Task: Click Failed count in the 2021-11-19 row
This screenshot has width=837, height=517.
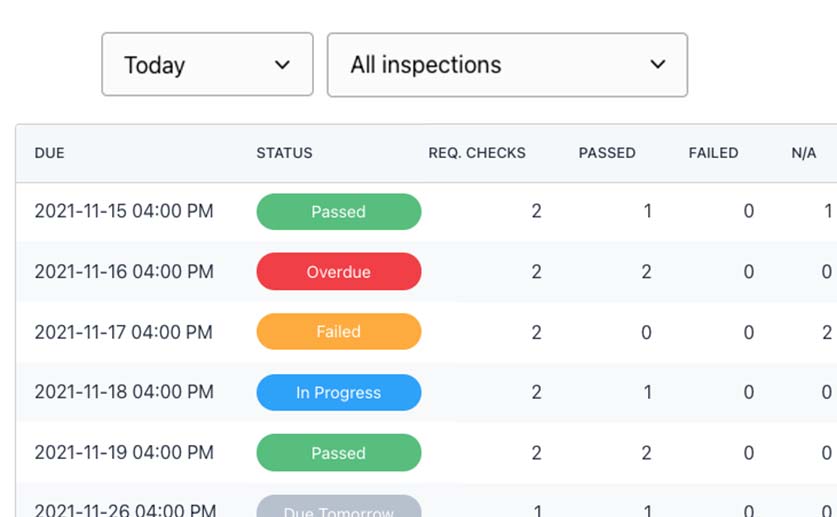Action: [749, 453]
